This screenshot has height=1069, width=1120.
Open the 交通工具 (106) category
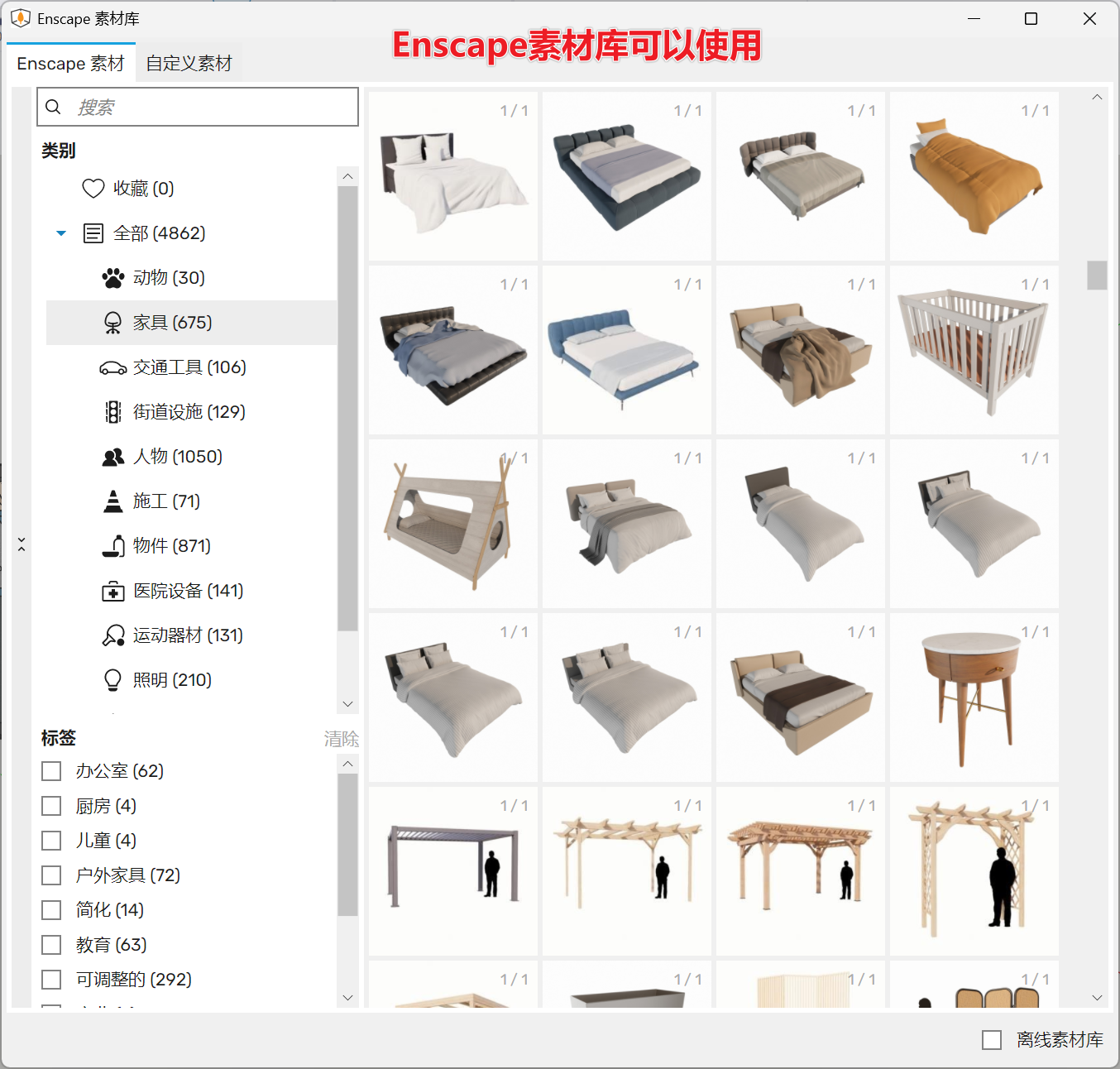(x=191, y=367)
